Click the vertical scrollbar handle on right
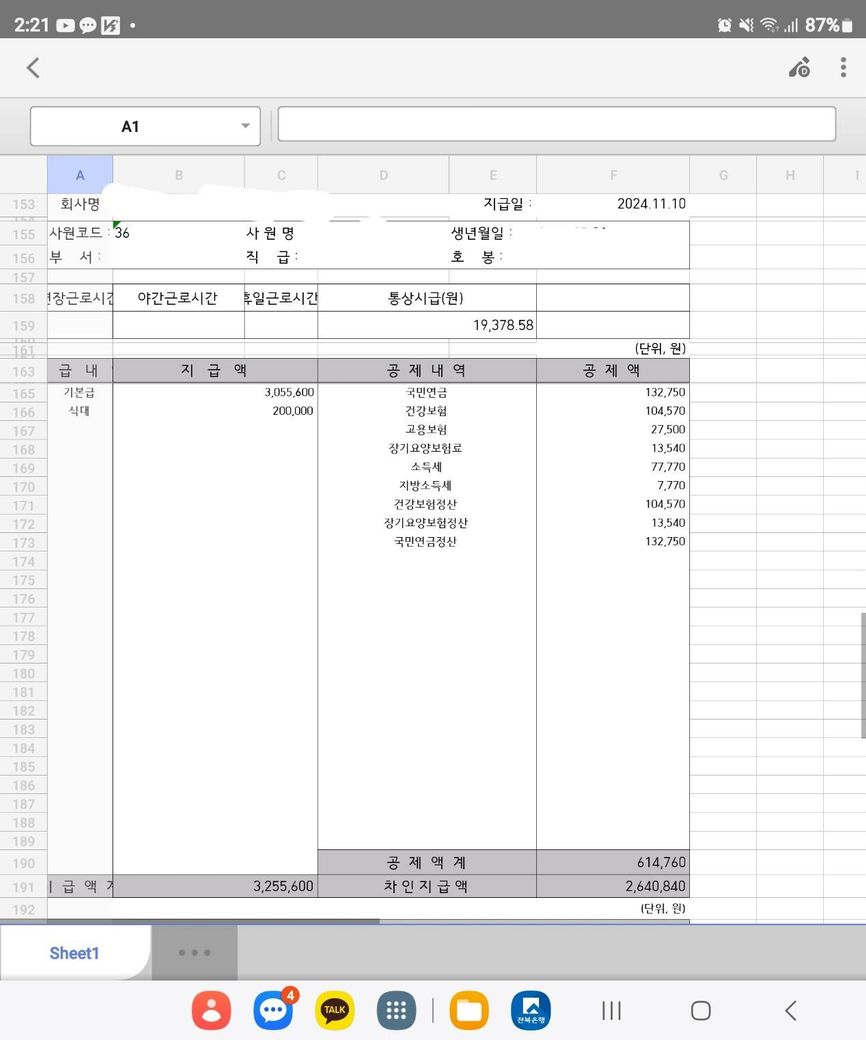 (x=862, y=675)
